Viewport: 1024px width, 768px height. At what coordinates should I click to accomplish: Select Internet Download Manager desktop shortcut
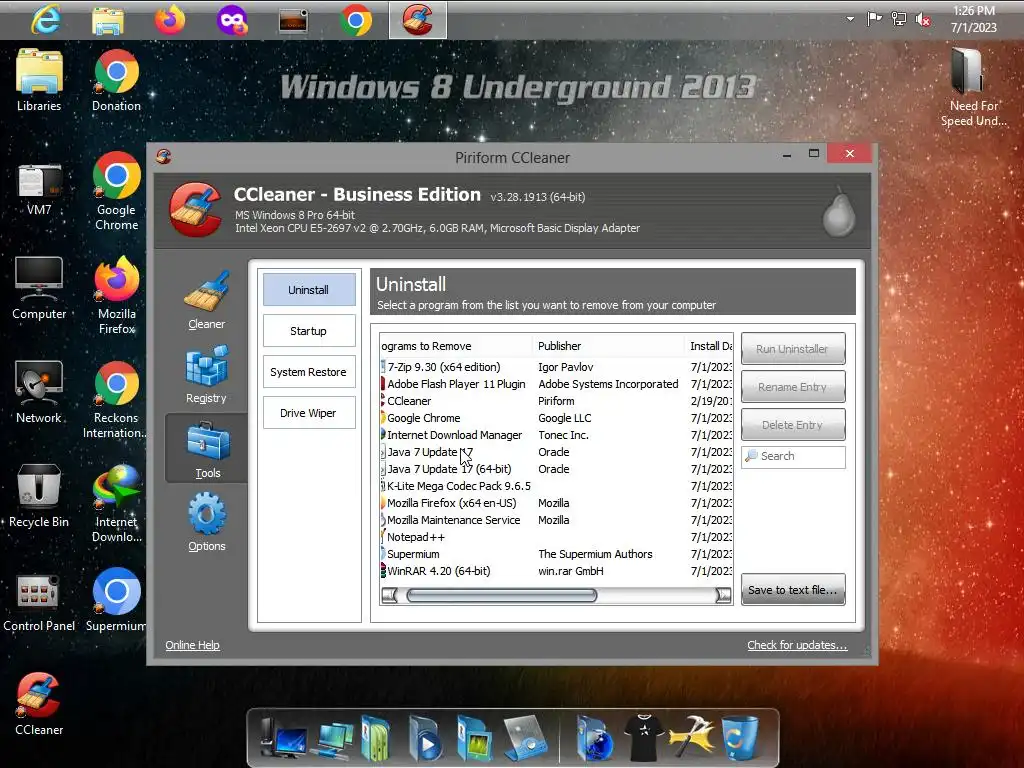[x=117, y=504]
